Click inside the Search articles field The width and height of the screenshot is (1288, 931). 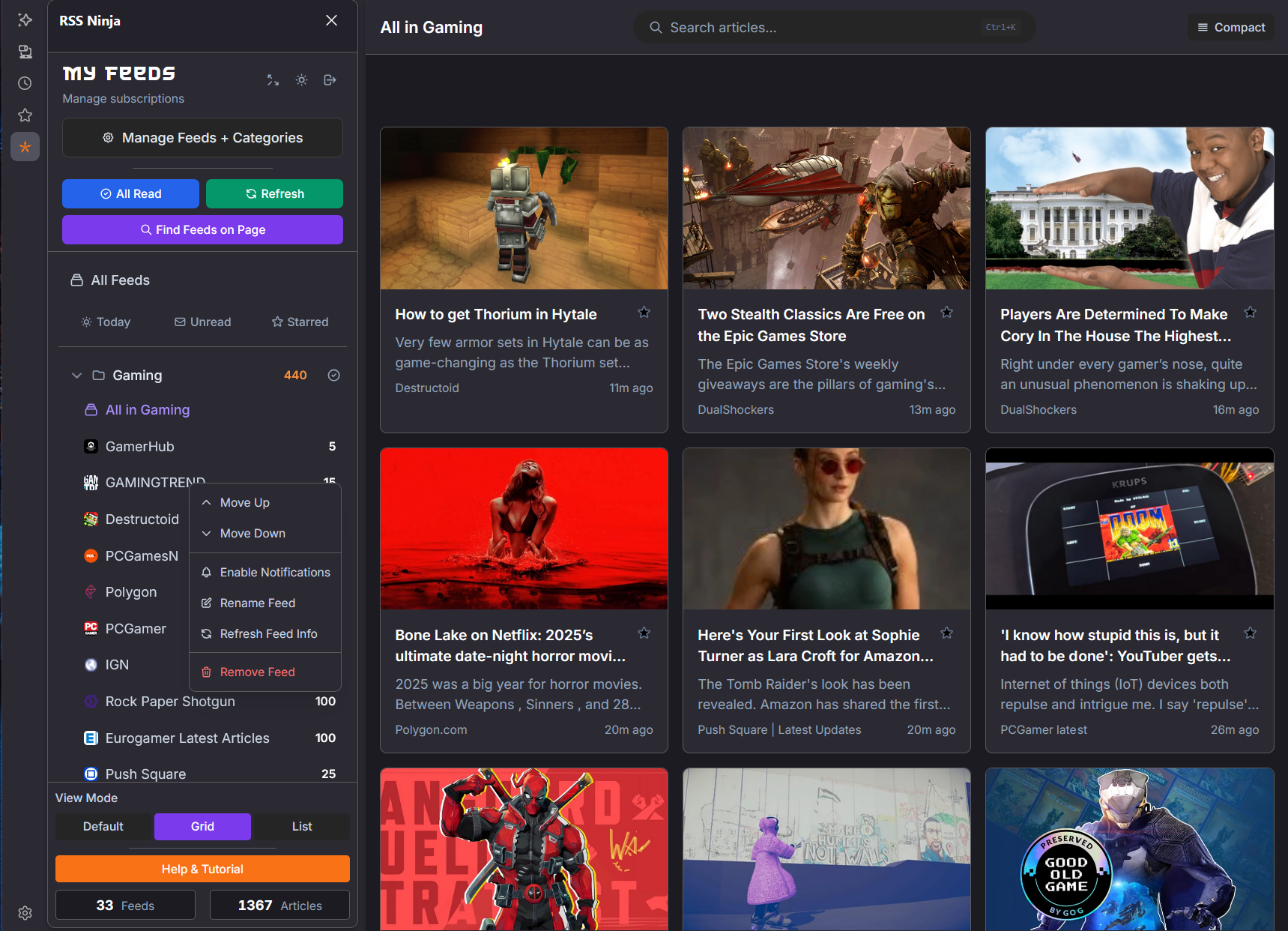787,27
